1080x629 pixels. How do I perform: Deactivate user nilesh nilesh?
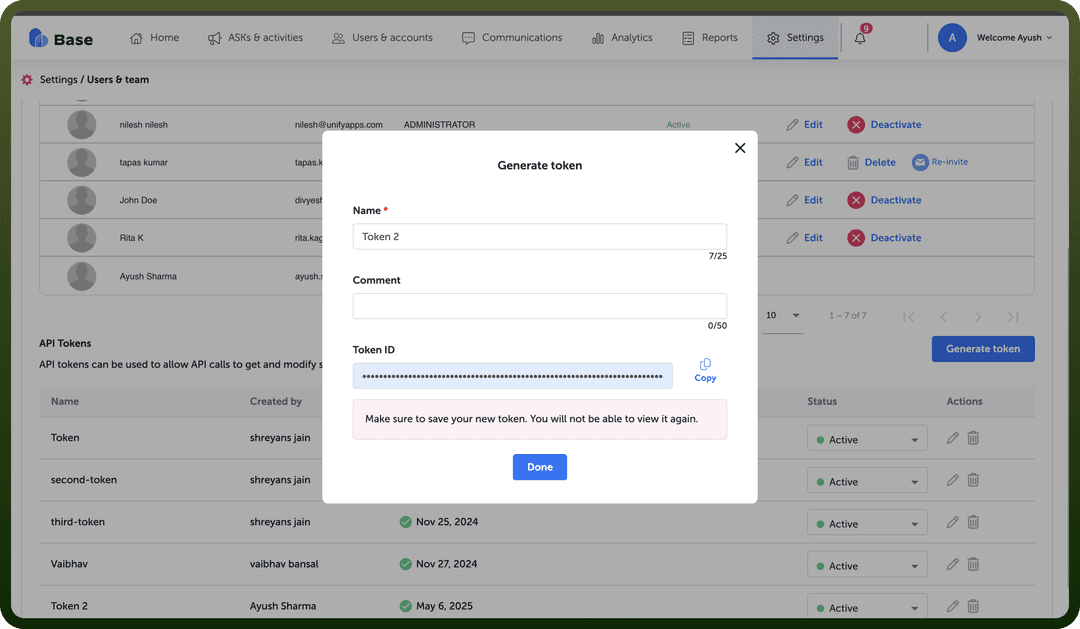pos(884,125)
